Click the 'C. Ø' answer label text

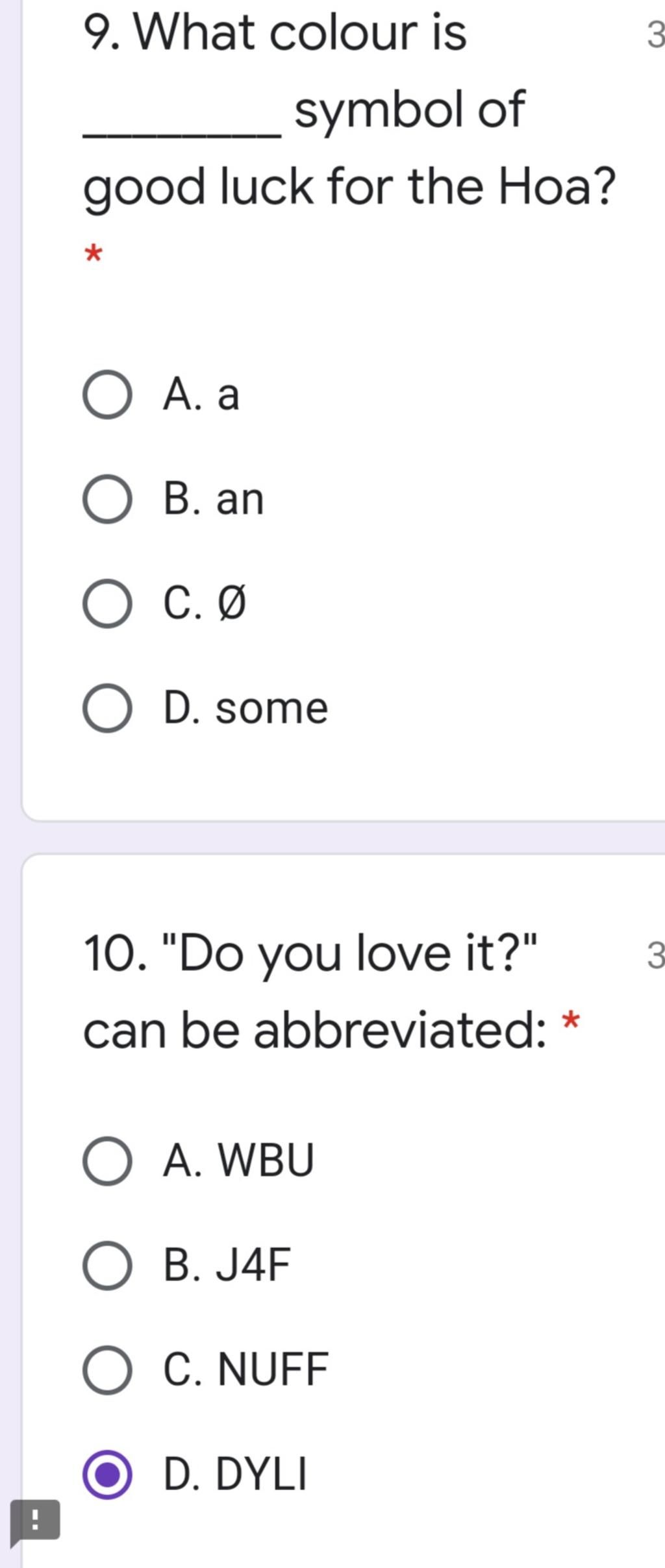(205, 604)
